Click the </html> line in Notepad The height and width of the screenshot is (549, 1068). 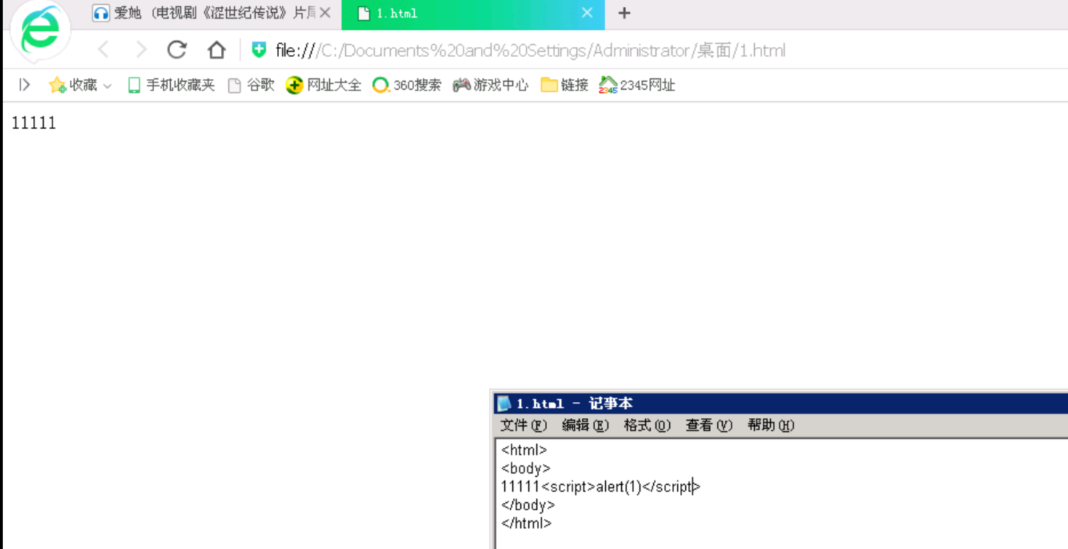(x=527, y=523)
